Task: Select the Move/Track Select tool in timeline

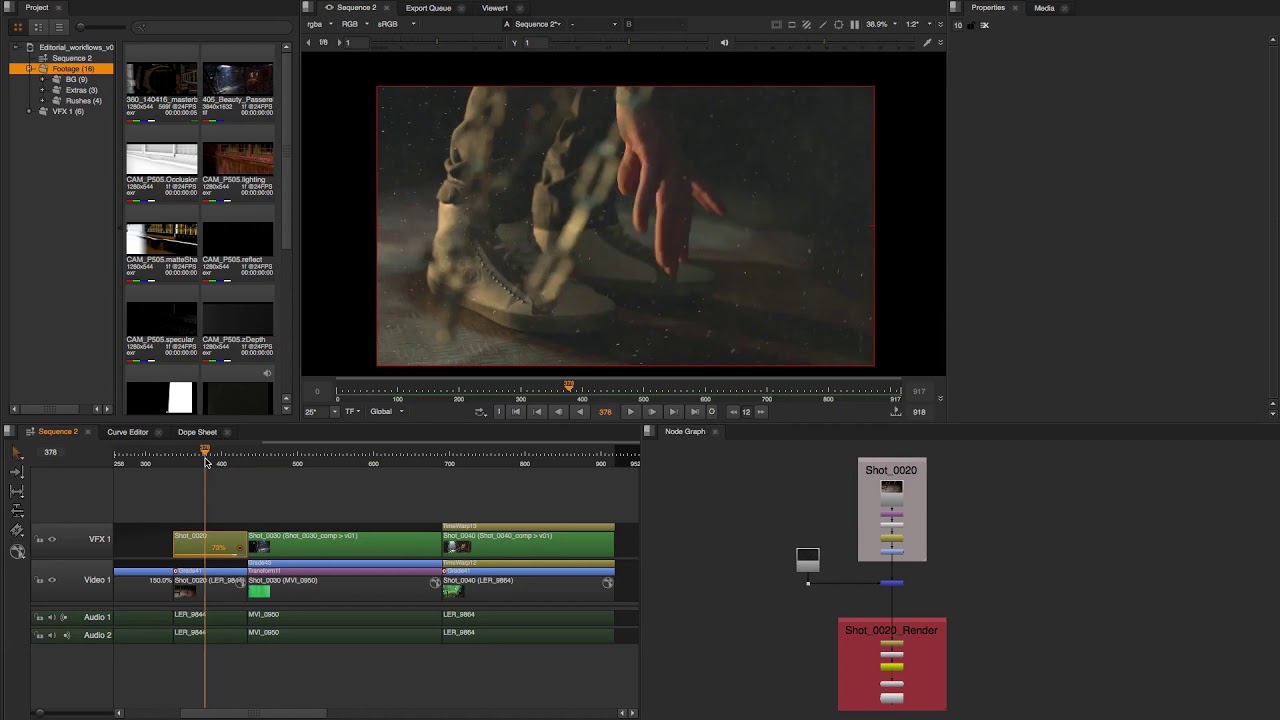Action: (17, 472)
